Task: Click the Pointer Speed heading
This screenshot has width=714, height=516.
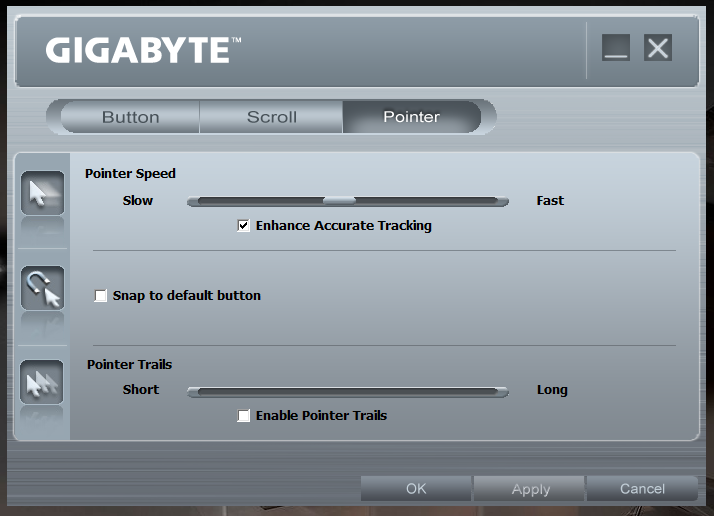Action: [x=130, y=174]
